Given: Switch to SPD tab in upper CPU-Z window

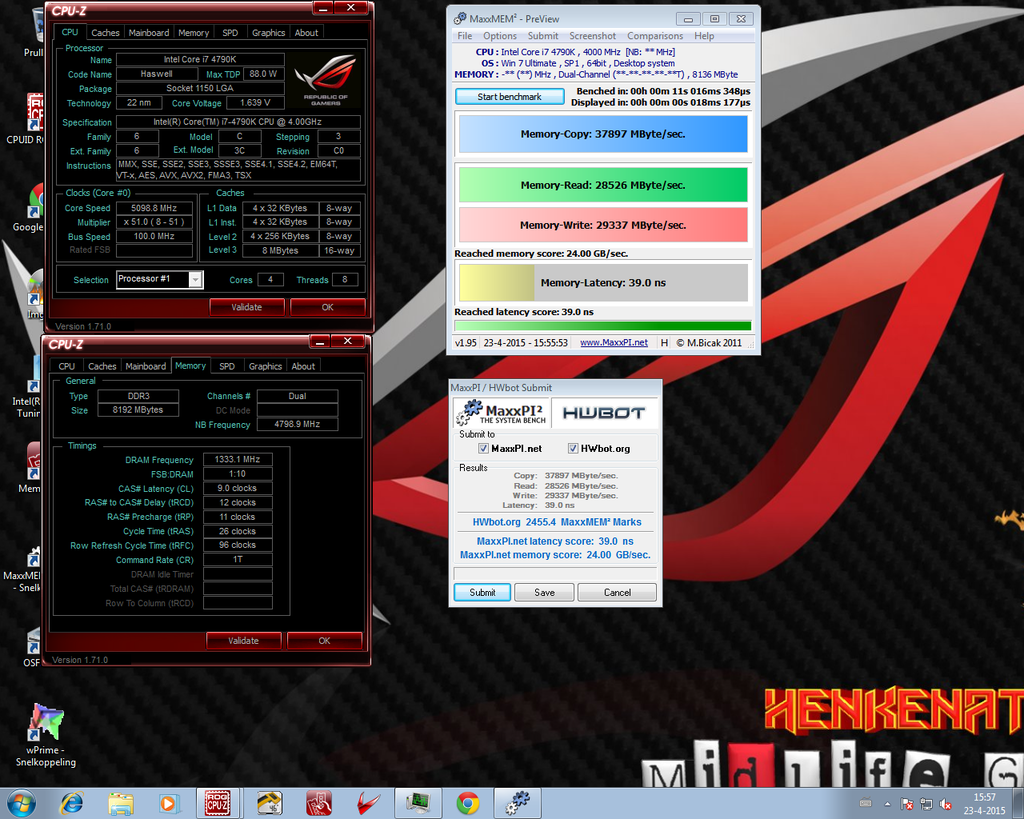Looking at the screenshot, I should point(230,33).
